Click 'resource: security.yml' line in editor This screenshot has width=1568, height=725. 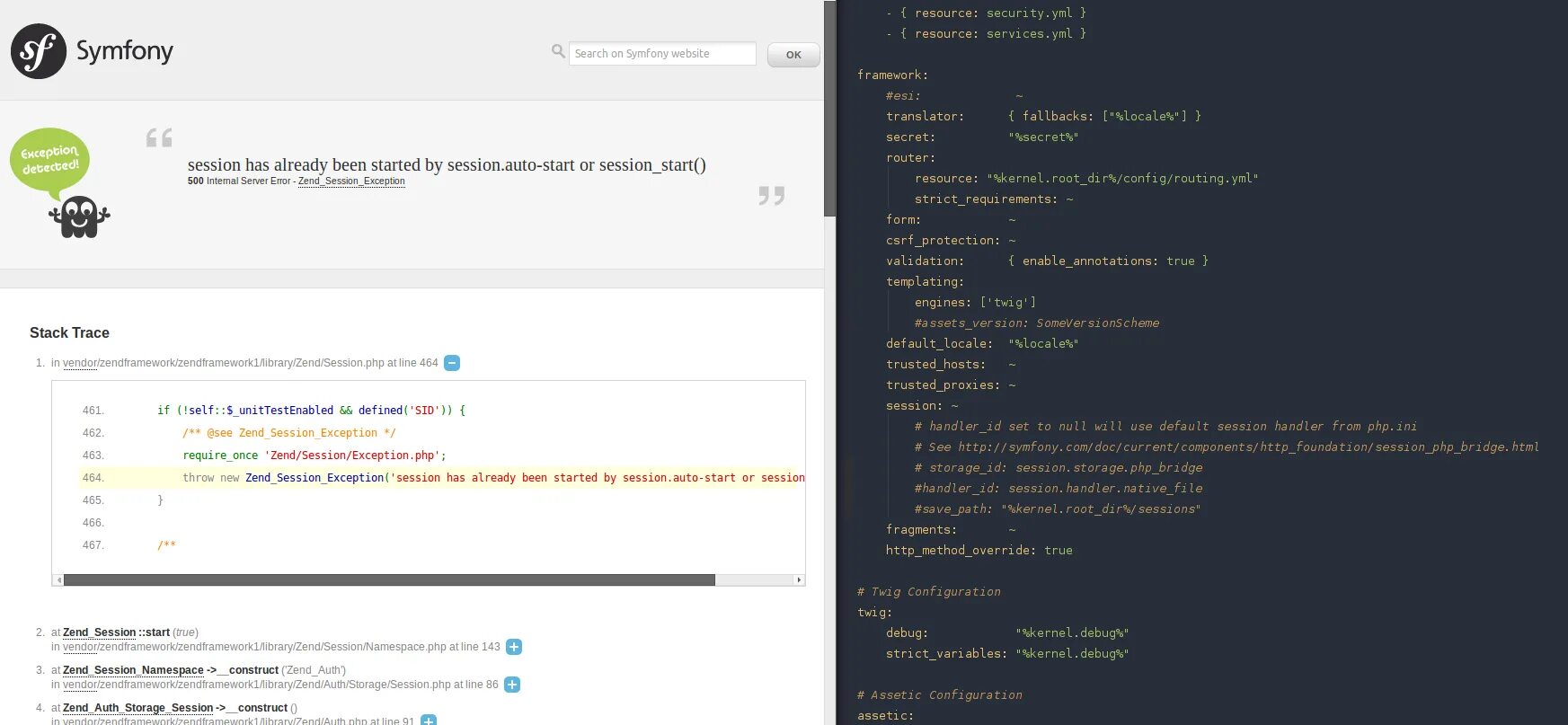tap(986, 13)
